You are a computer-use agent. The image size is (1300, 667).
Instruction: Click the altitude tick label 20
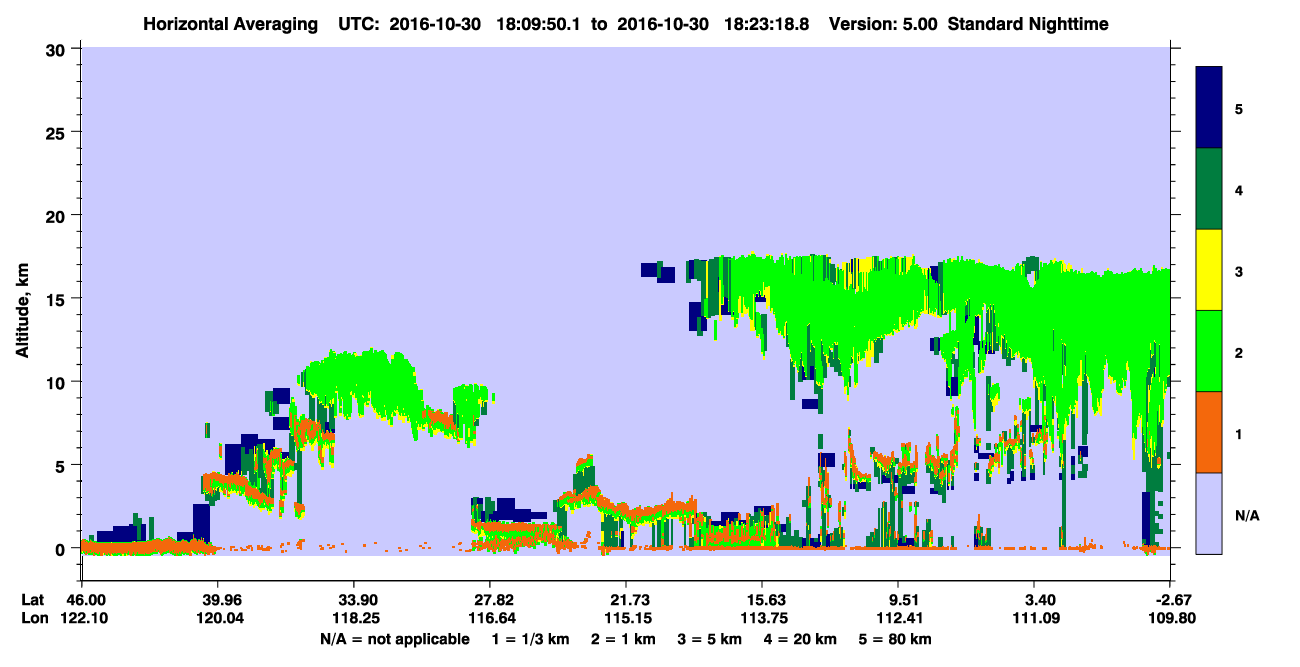click(58, 215)
